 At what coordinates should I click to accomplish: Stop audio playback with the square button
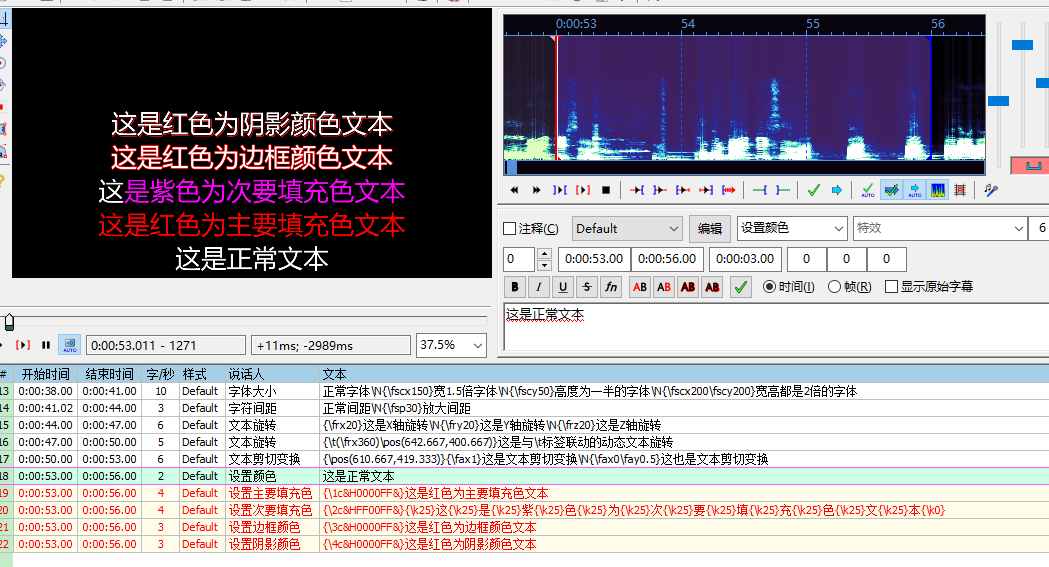pyautogui.click(x=605, y=191)
